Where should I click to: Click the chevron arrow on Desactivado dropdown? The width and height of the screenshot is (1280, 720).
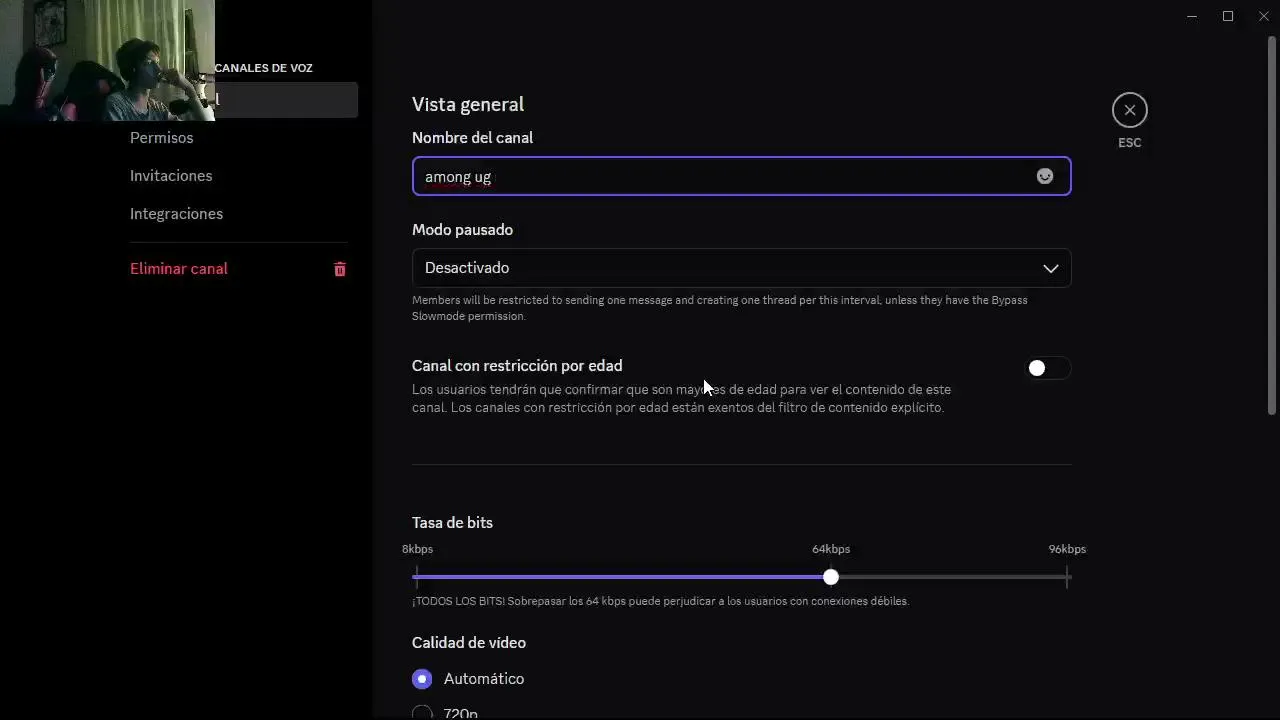pos(1050,268)
